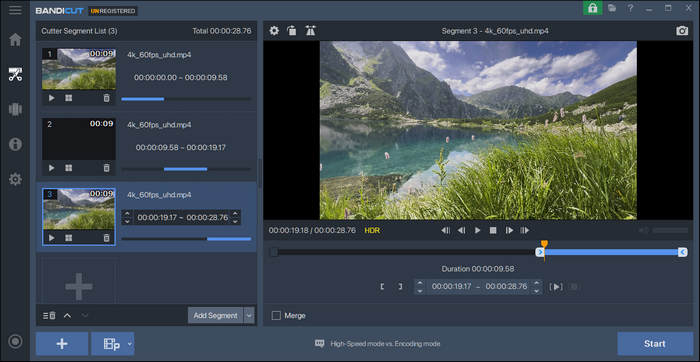Open the hamburger menu
The height and width of the screenshot is (362, 700).
tap(15, 10)
